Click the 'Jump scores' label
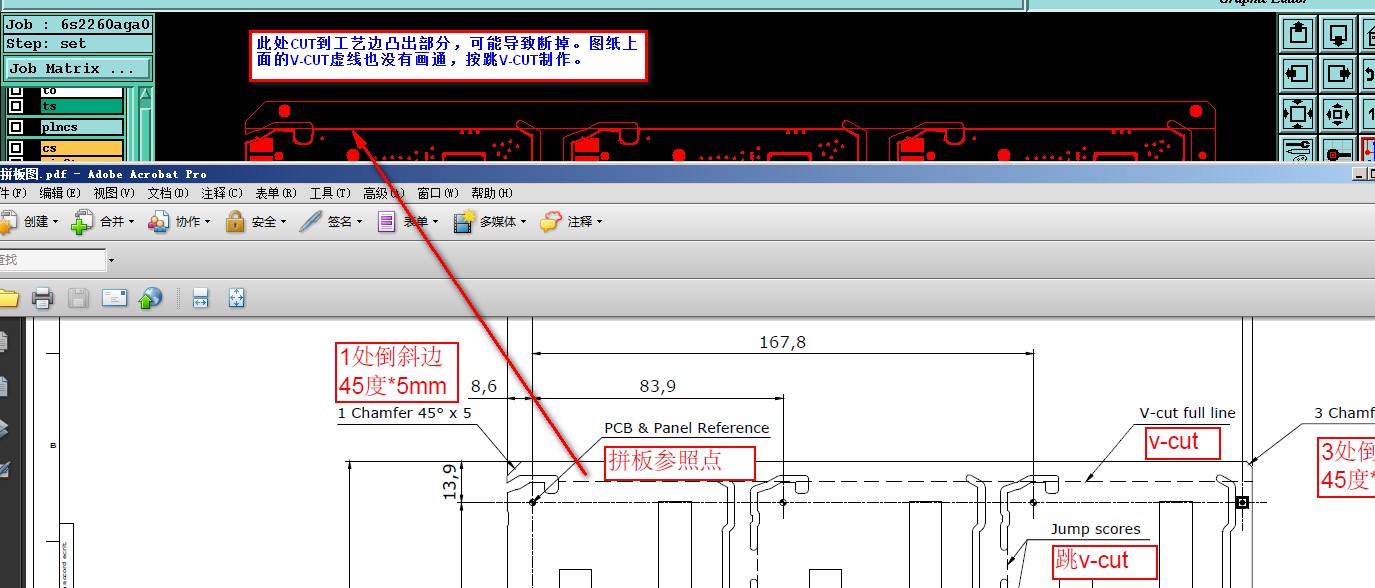The height and width of the screenshot is (588, 1375). tap(1095, 530)
